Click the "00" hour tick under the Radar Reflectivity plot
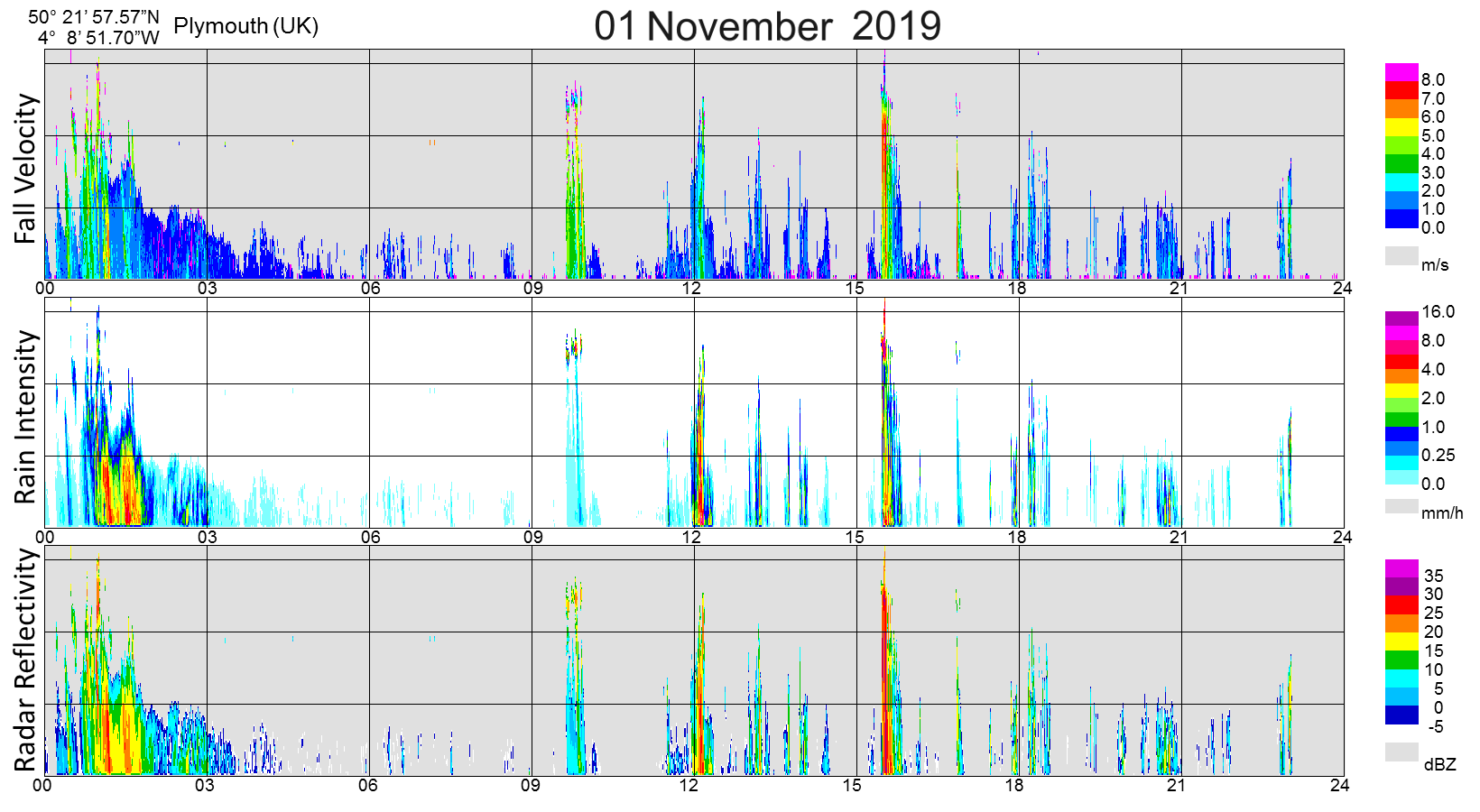Viewport: 1480px width, 812px height. click(x=42, y=785)
